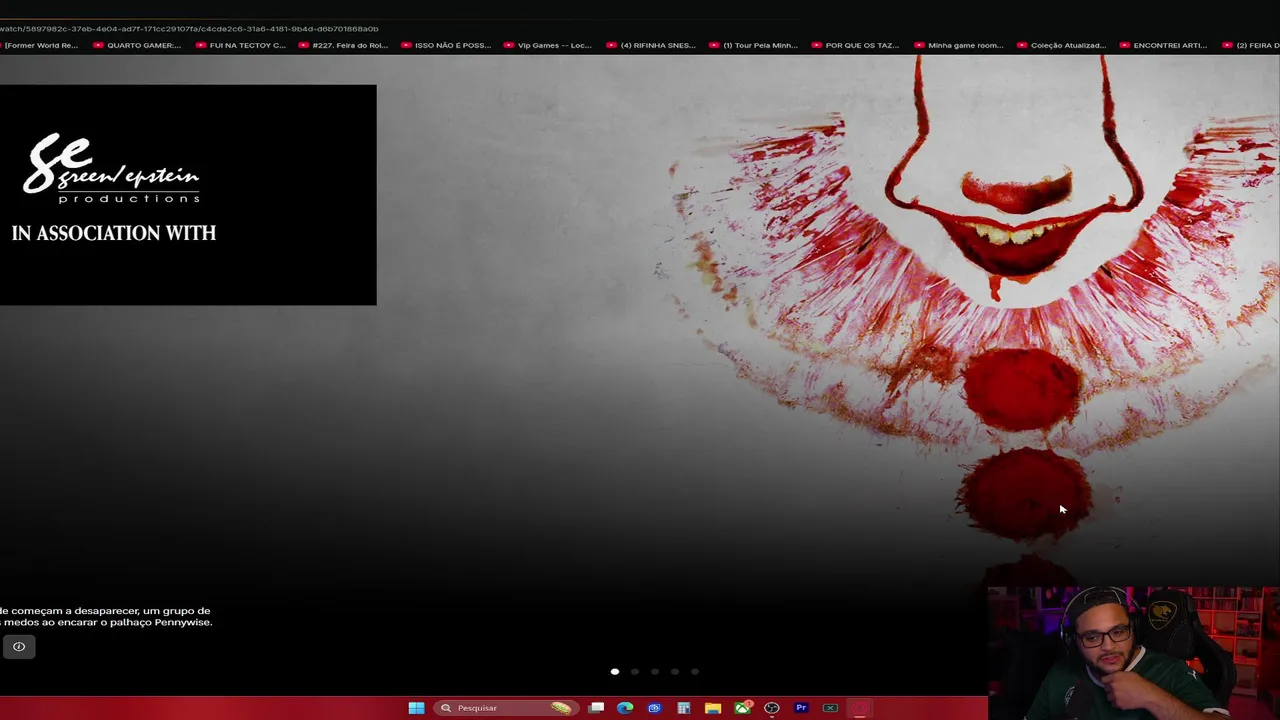The width and height of the screenshot is (1280, 720).
Task: Open the '(4) RIFINHA SNES...' bookmark
Action: pos(651,45)
